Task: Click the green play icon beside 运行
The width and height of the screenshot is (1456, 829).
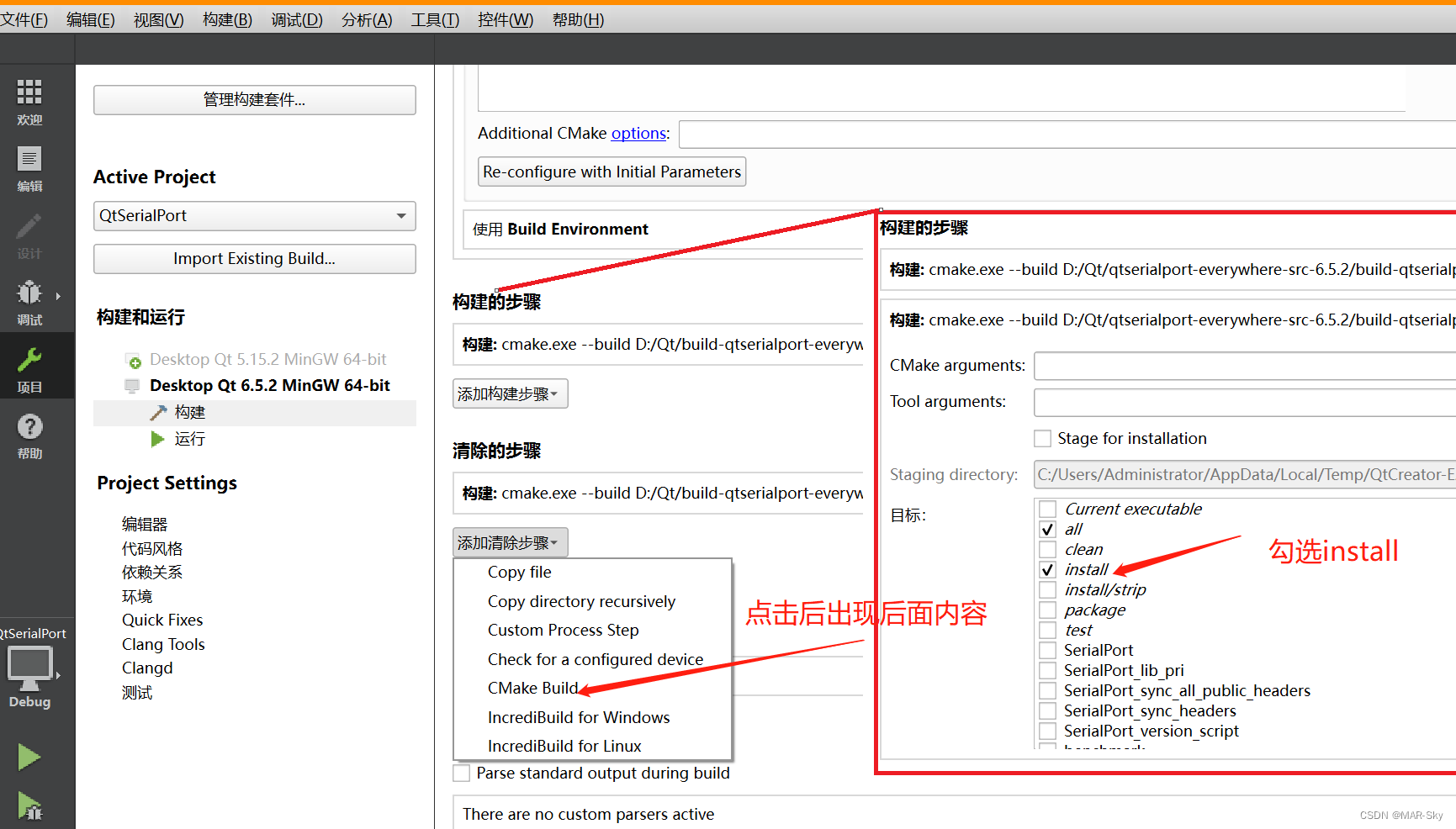Action: (x=157, y=439)
